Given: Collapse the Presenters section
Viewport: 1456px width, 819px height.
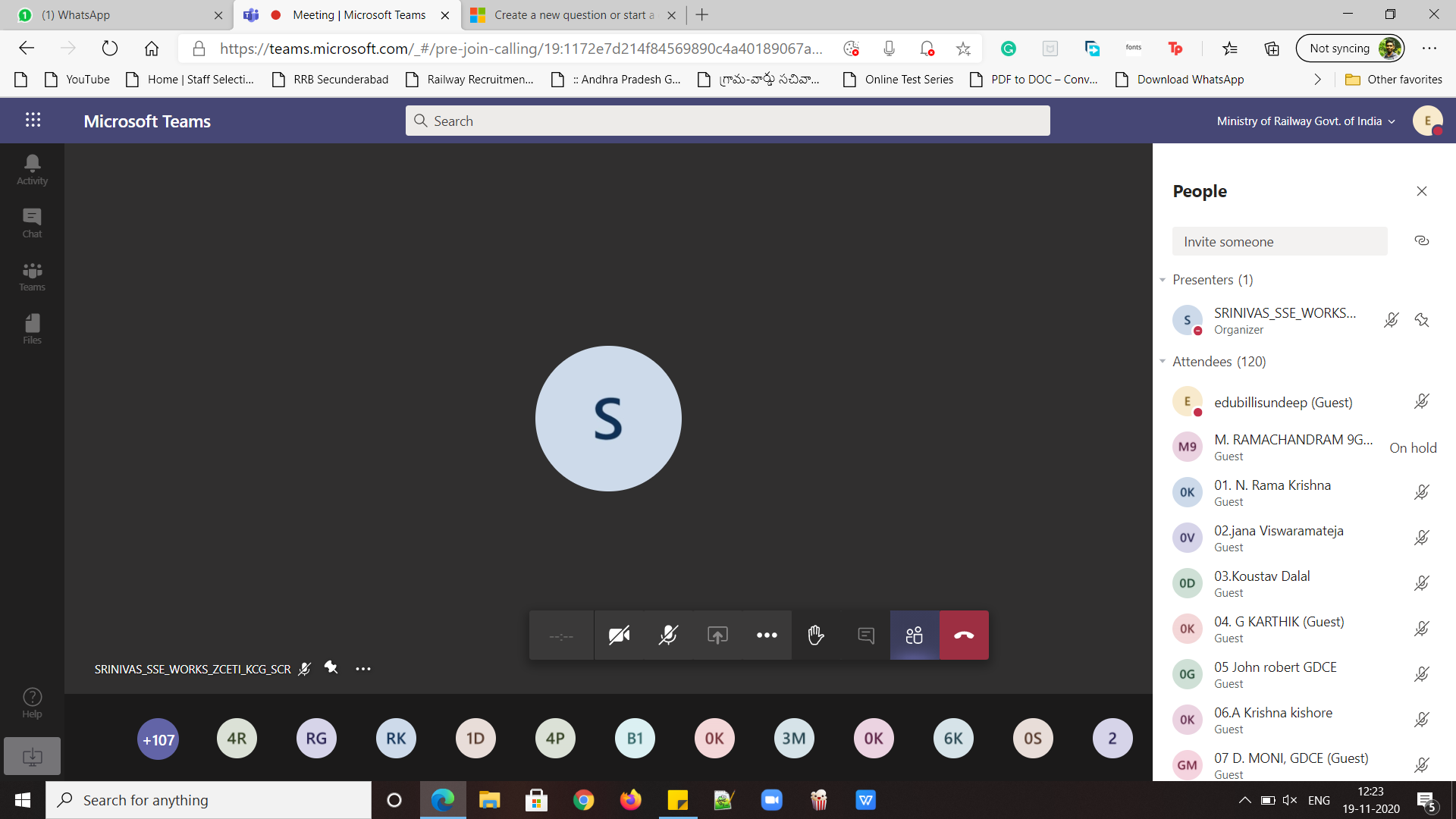Looking at the screenshot, I should pos(1163,280).
